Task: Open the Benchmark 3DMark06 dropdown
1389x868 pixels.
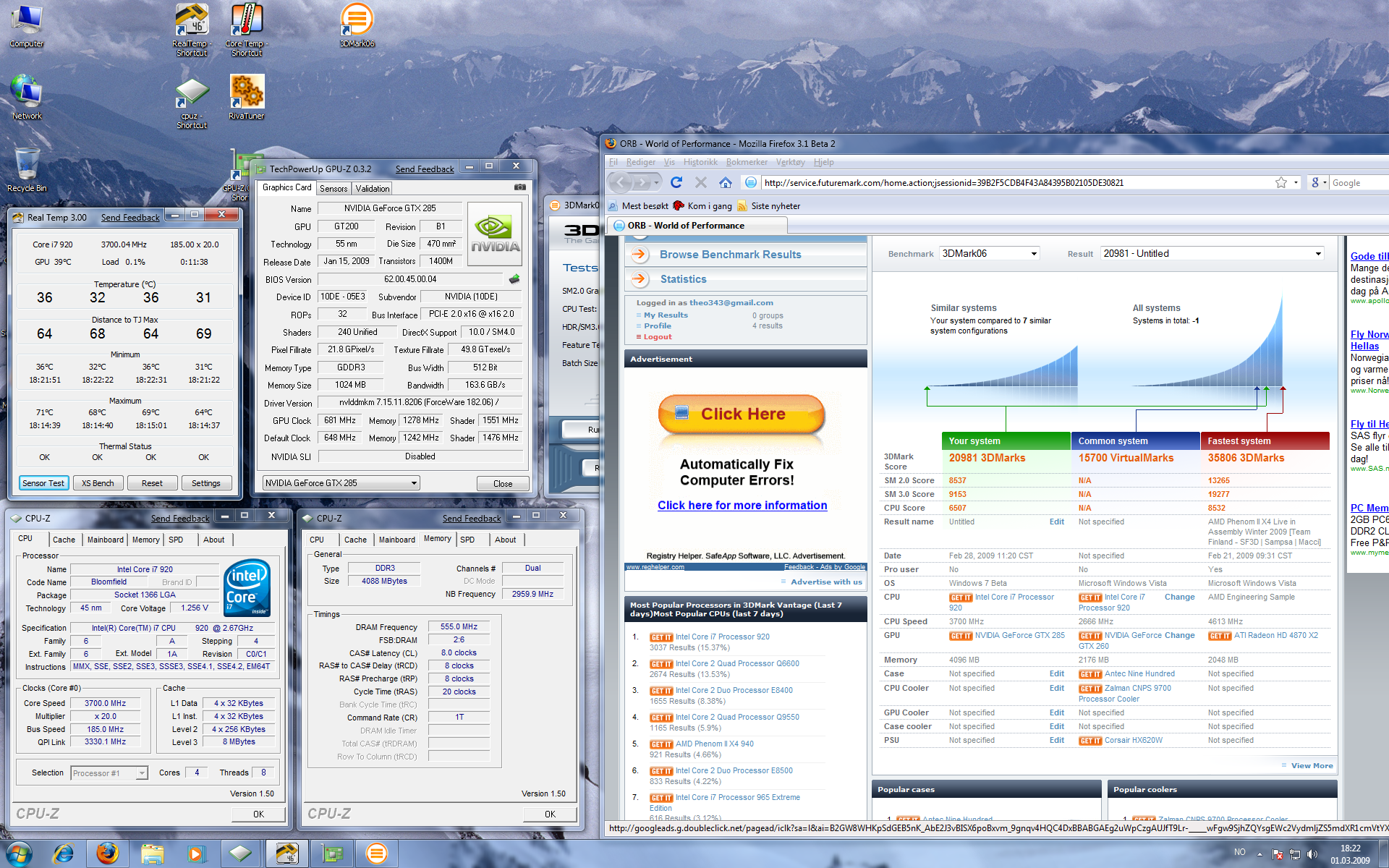Action: coord(990,253)
